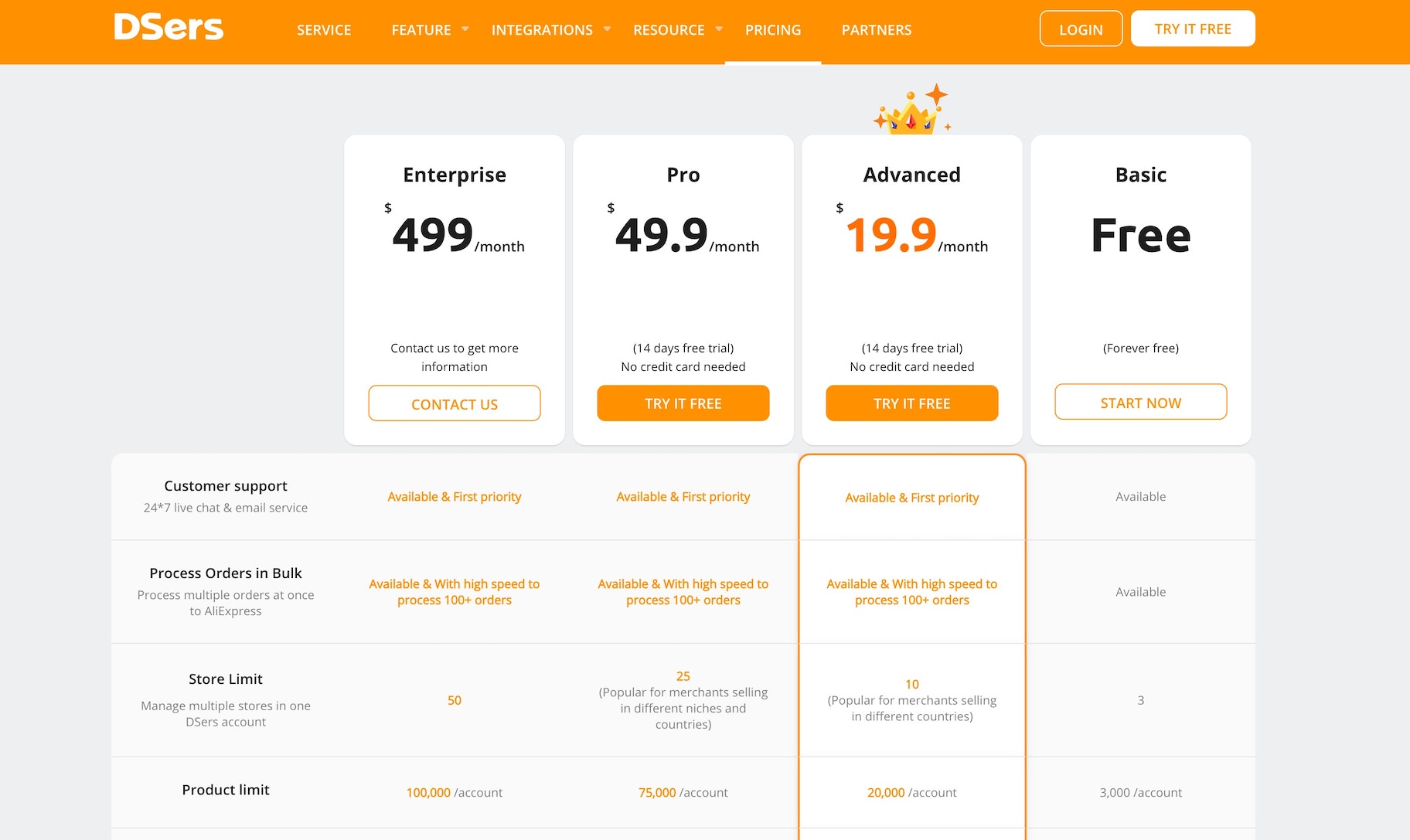Viewport: 1410px width, 840px height.
Task: Click the Advanced plan 19.9 price
Action: pyautogui.click(x=891, y=235)
